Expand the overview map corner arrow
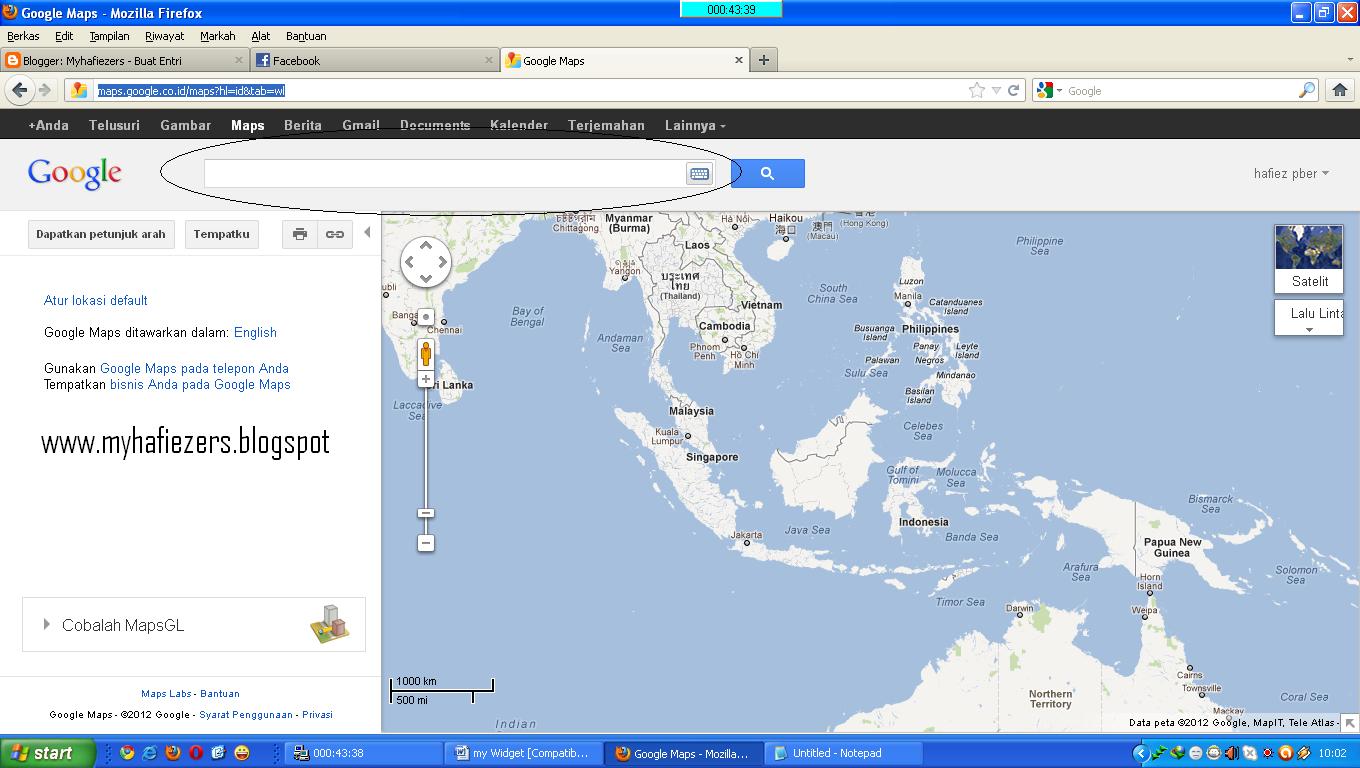The width and height of the screenshot is (1360, 768). tap(1349, 723)
